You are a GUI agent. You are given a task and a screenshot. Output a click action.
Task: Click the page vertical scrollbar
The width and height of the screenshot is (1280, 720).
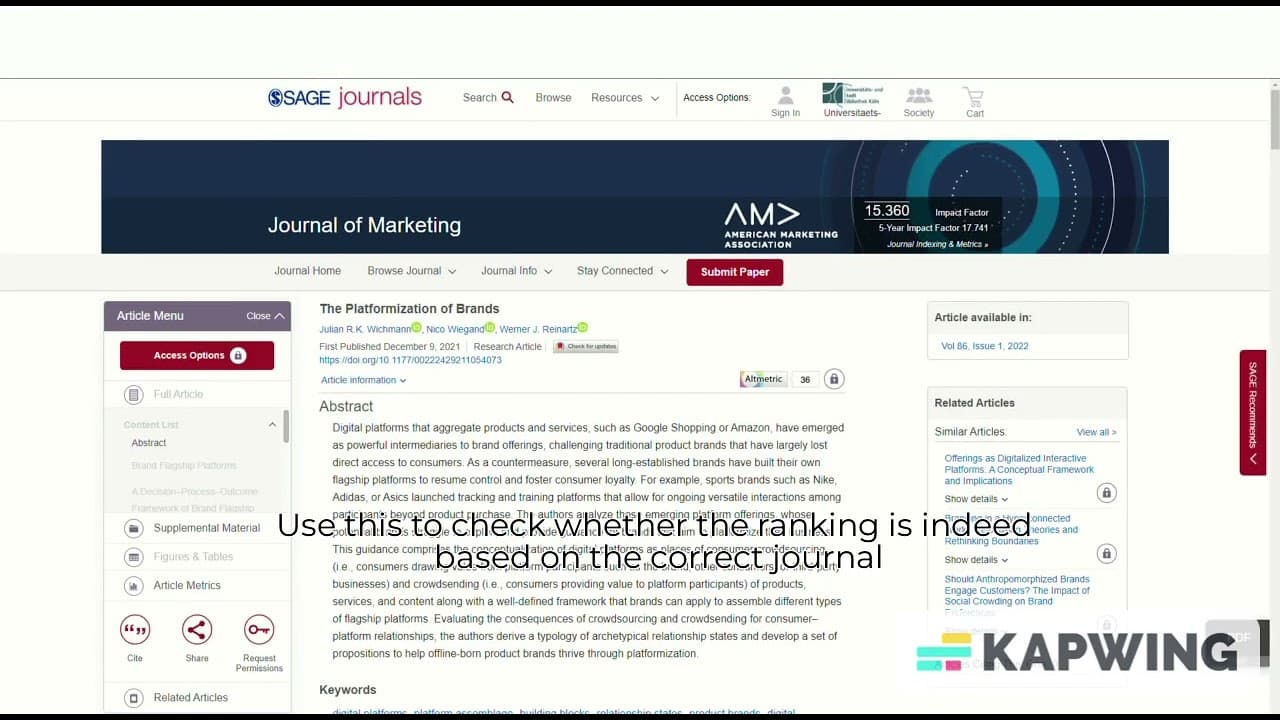point(1275,120)
